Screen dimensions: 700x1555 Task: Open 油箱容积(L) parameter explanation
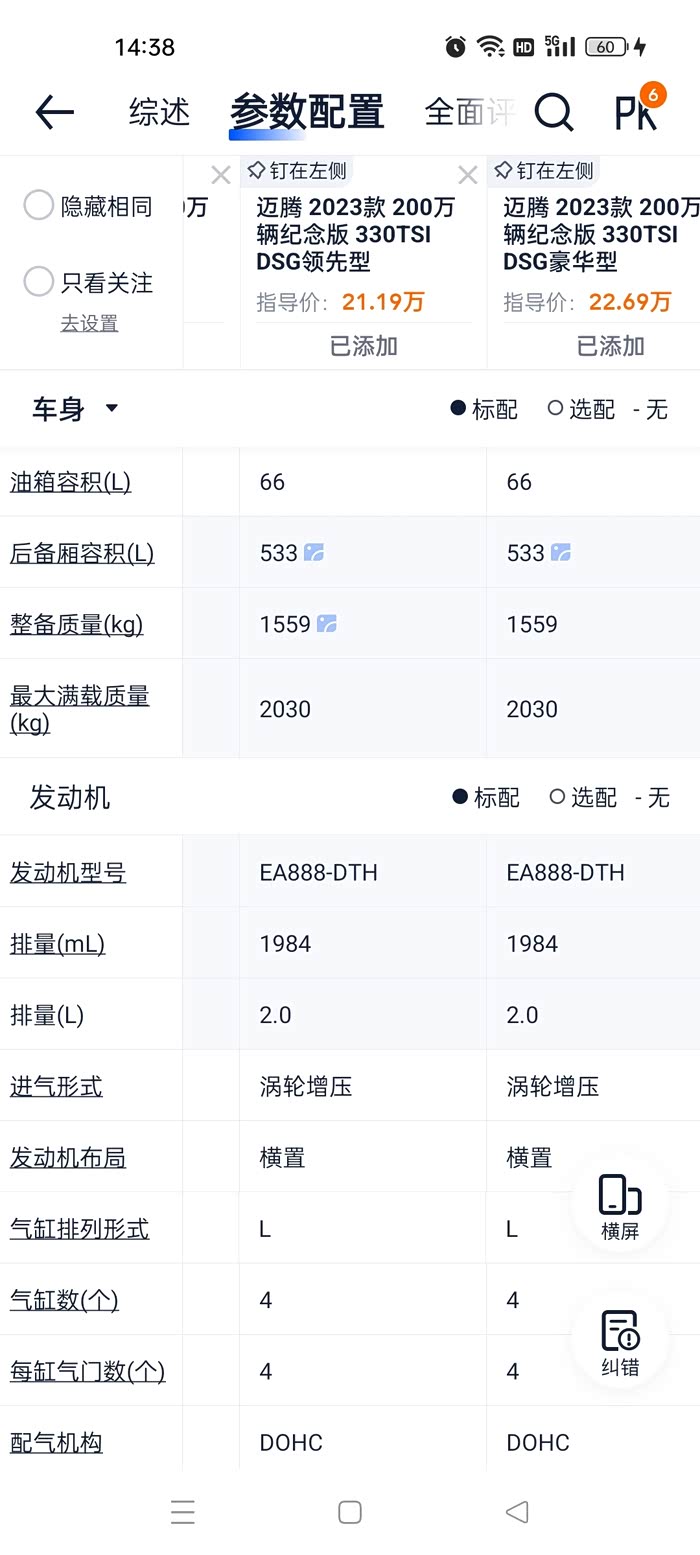[70, 482]
